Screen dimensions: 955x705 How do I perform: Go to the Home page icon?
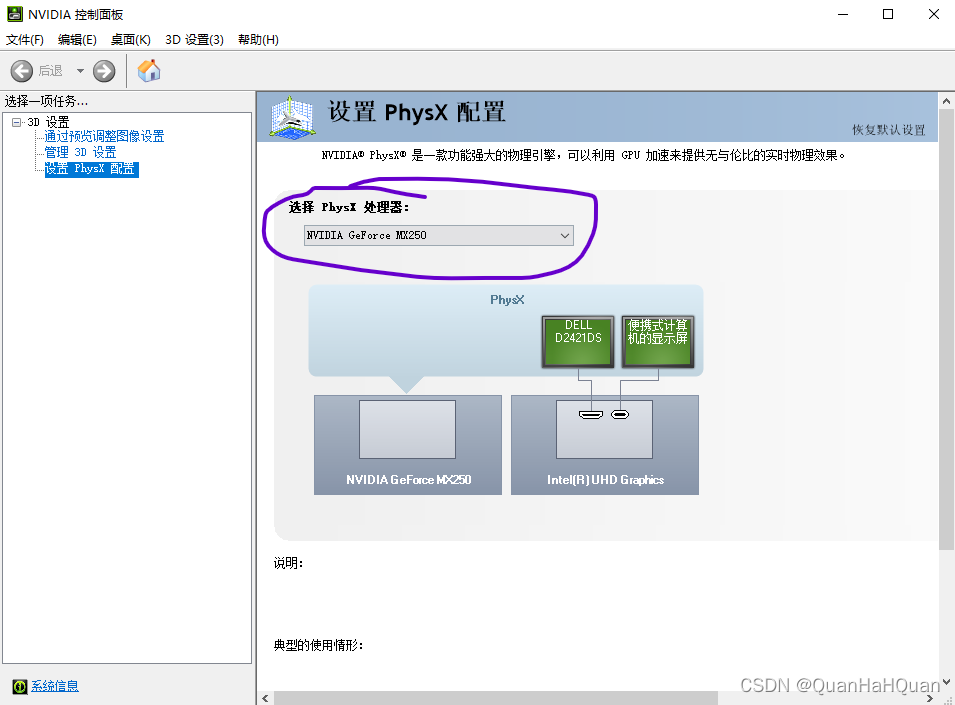[x=149, y=71]
